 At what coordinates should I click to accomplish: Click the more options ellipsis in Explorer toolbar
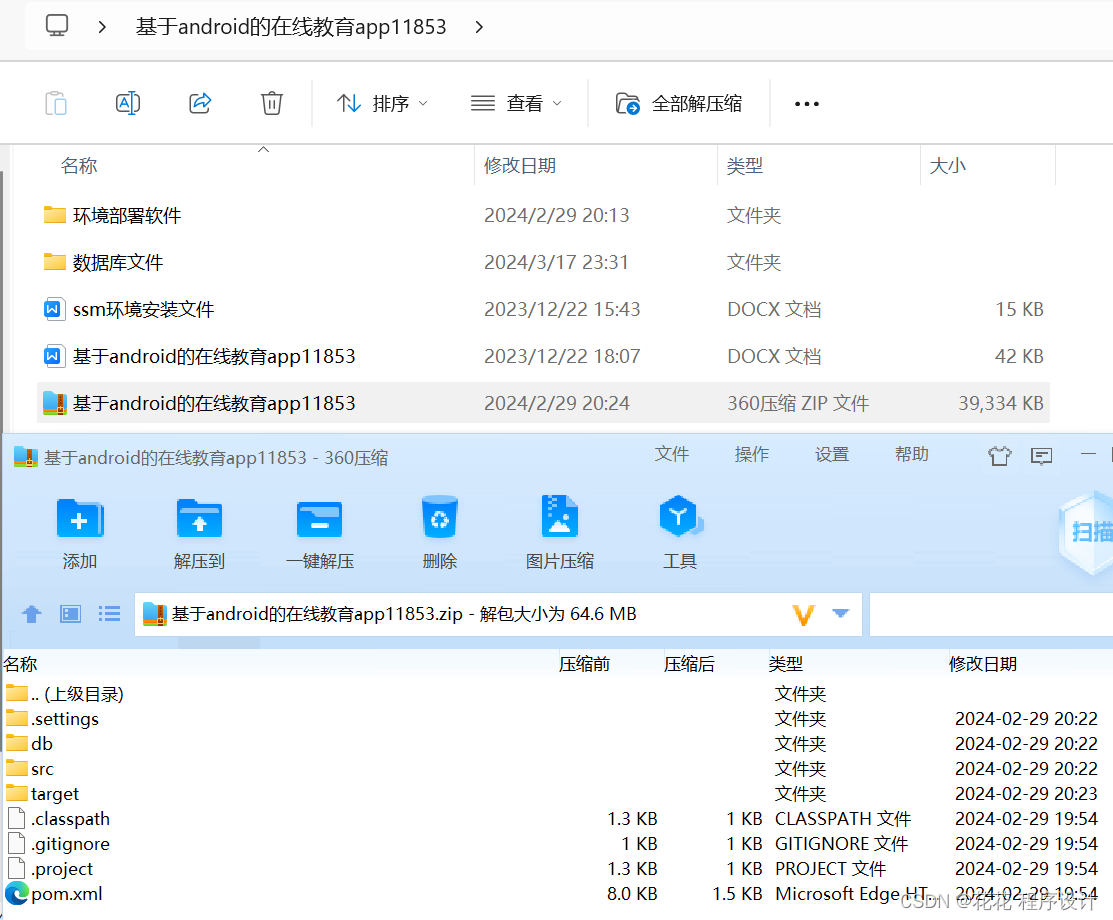click(806, 103)
